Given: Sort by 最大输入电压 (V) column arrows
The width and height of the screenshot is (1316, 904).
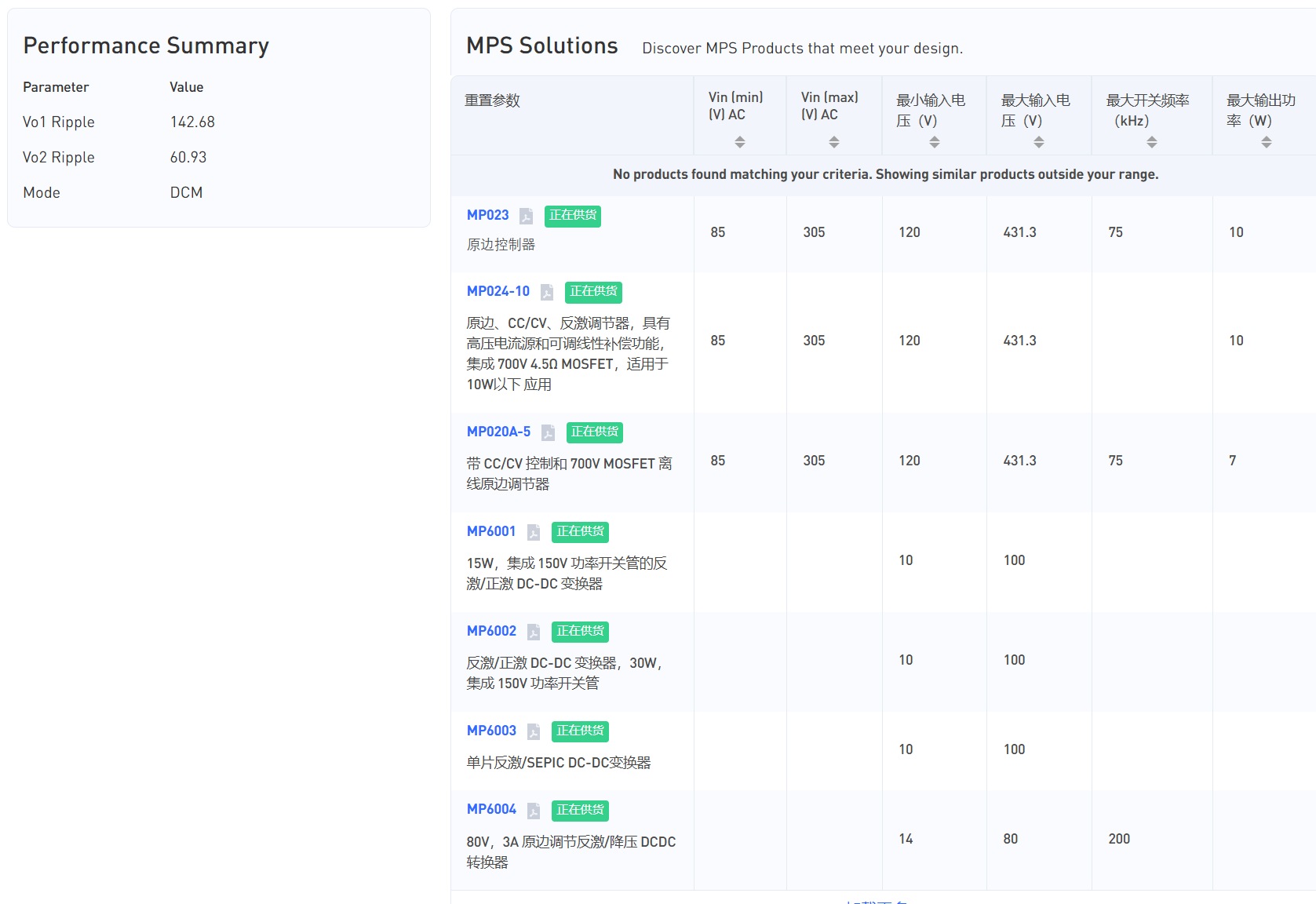Looking at the screenshot, I should tap(1038, 142).
